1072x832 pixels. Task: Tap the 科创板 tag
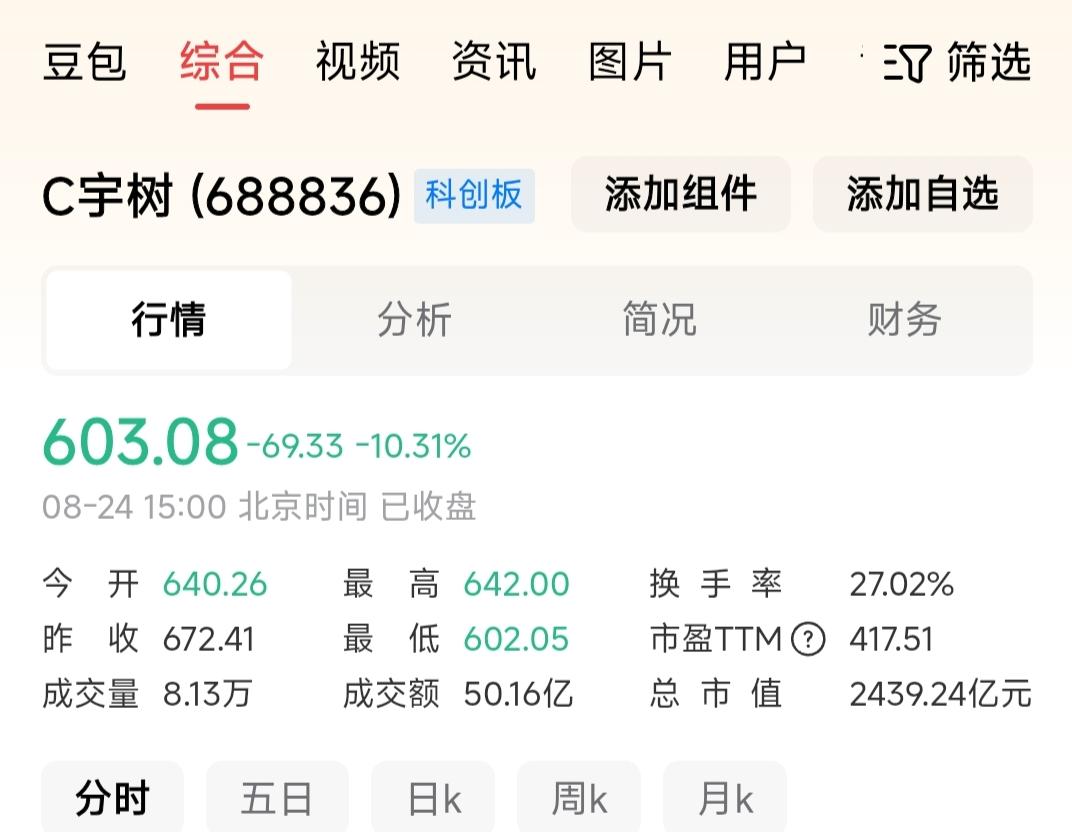point(474,196)
